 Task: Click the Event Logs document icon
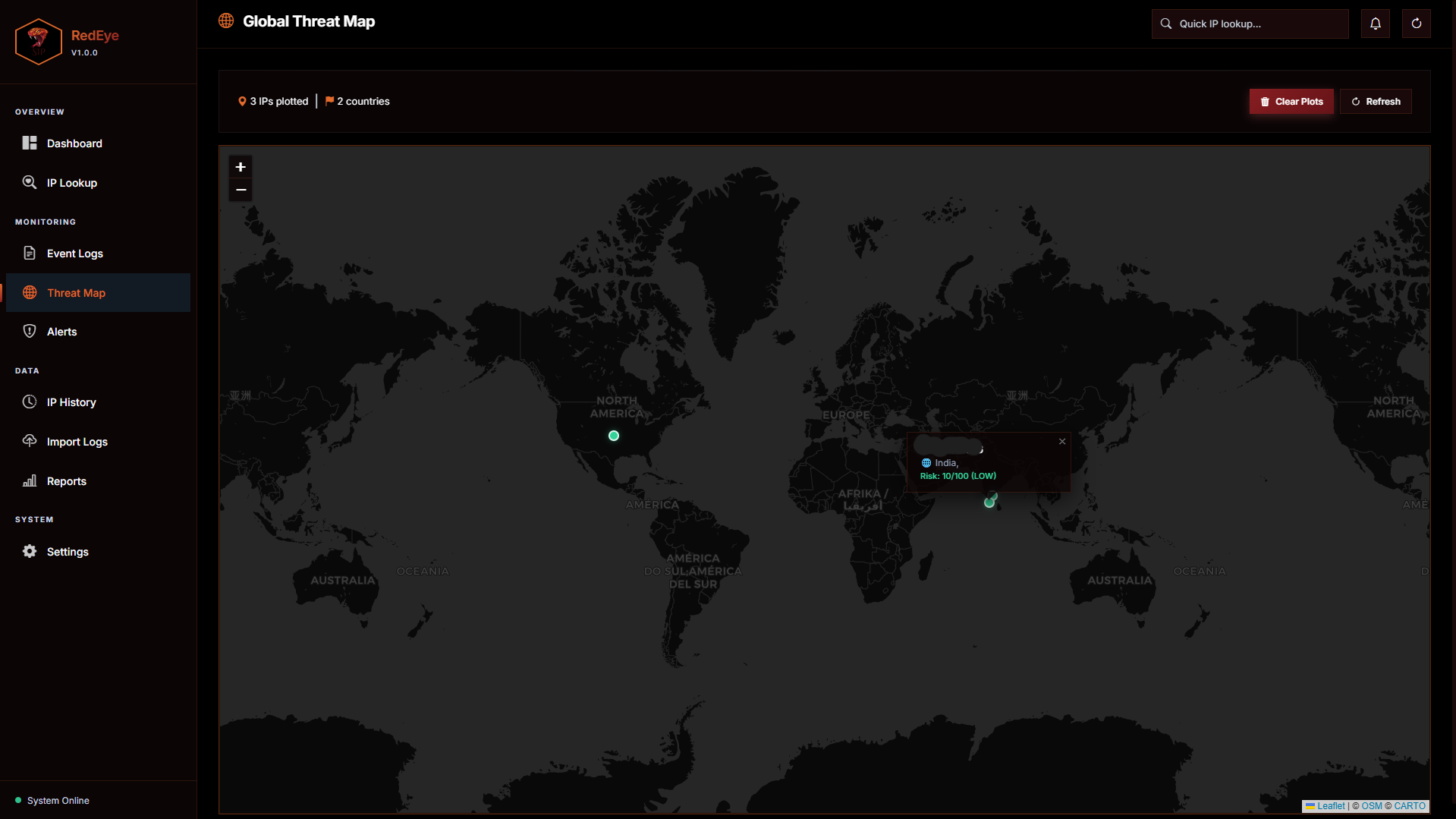coord(30,253)
